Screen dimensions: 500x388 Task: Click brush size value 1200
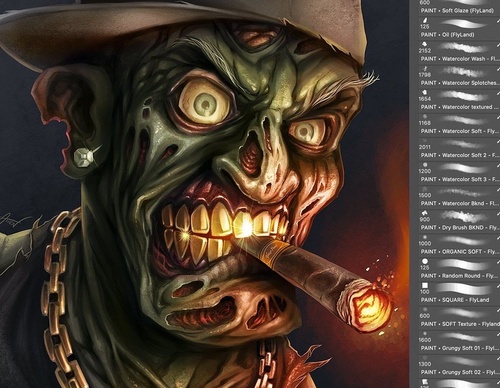(425, 171)
